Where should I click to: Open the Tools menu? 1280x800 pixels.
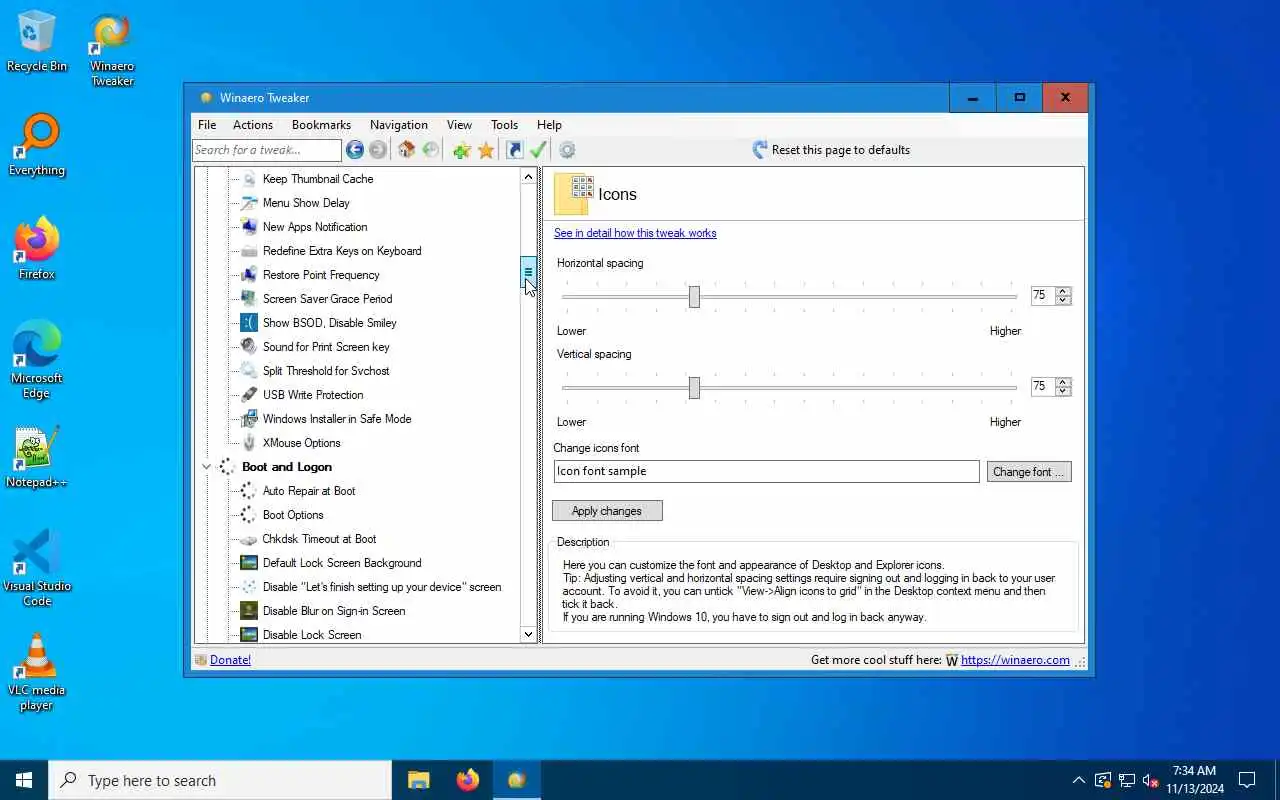click(504, 125)
